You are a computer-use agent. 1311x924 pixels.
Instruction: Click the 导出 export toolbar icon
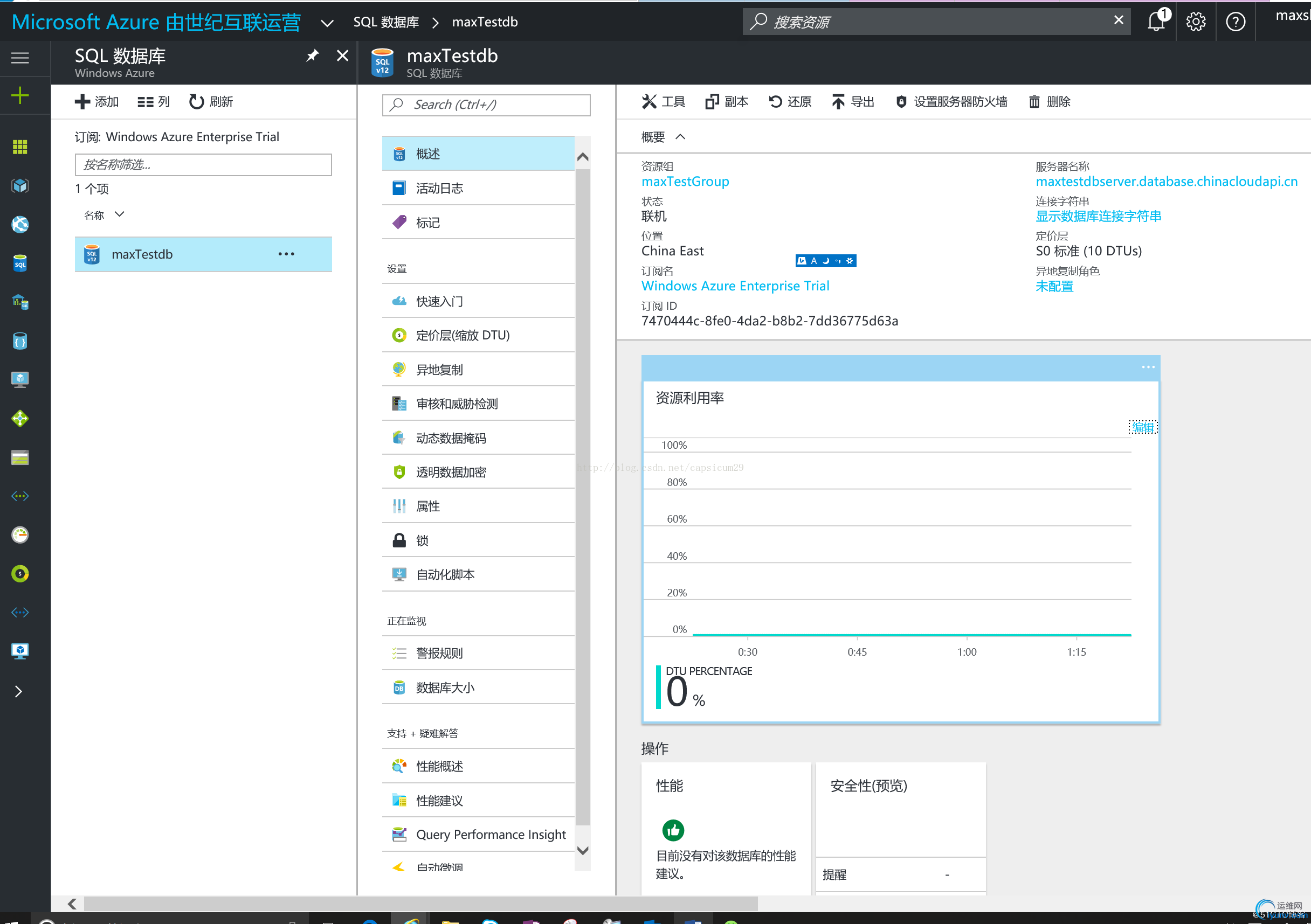click(837, 102)
